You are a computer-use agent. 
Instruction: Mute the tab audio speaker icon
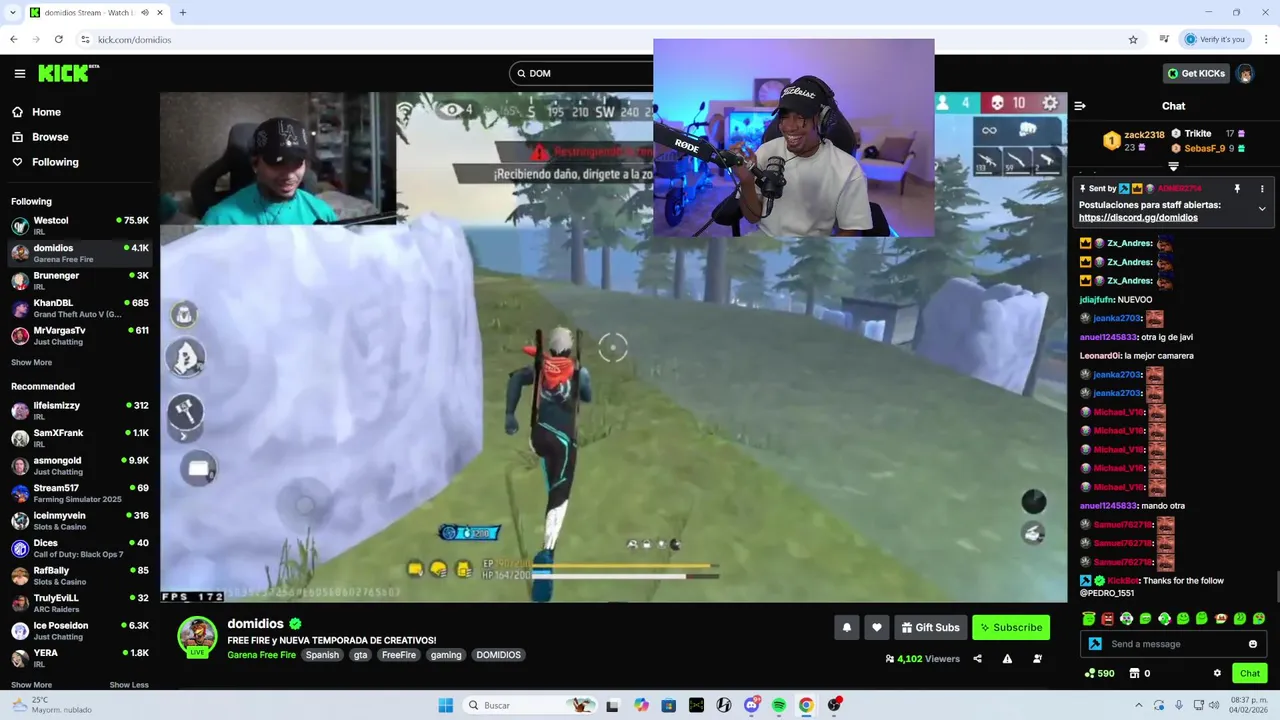[x=145, y=13]
